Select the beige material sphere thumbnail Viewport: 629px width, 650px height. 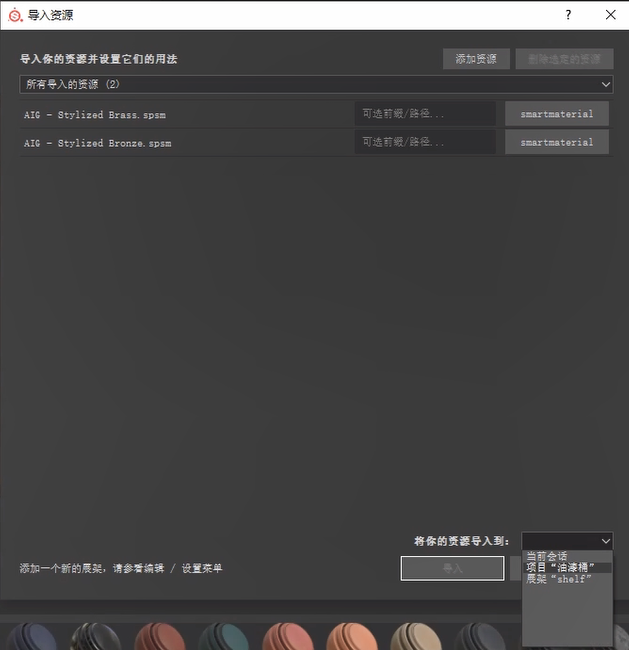(x=415, y=637)
